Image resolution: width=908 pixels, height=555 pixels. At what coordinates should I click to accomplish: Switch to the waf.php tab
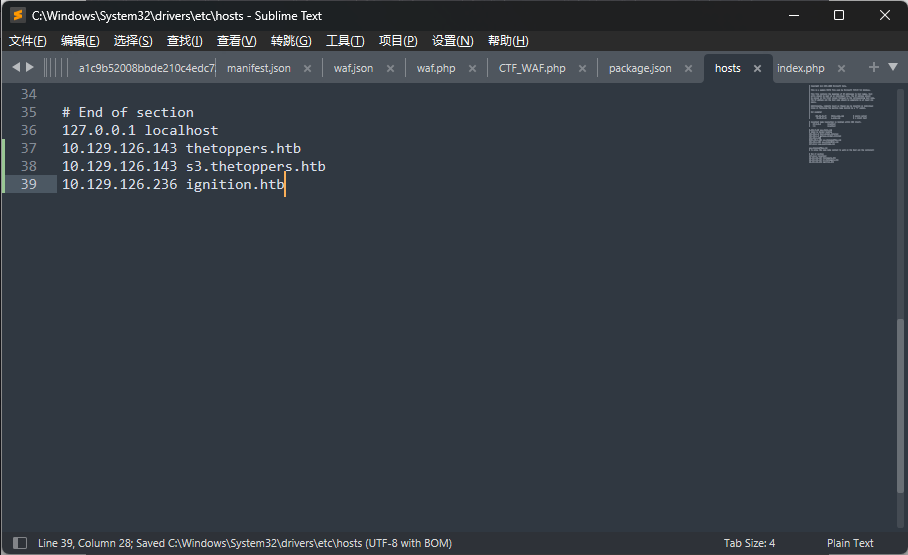[x=435, y=68]
